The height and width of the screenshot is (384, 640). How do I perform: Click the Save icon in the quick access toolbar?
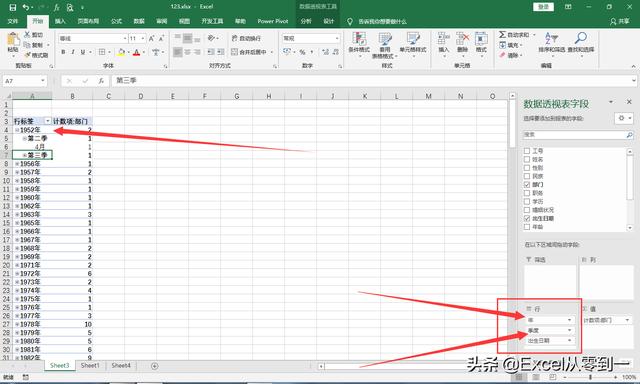click(x=13, y=7)
